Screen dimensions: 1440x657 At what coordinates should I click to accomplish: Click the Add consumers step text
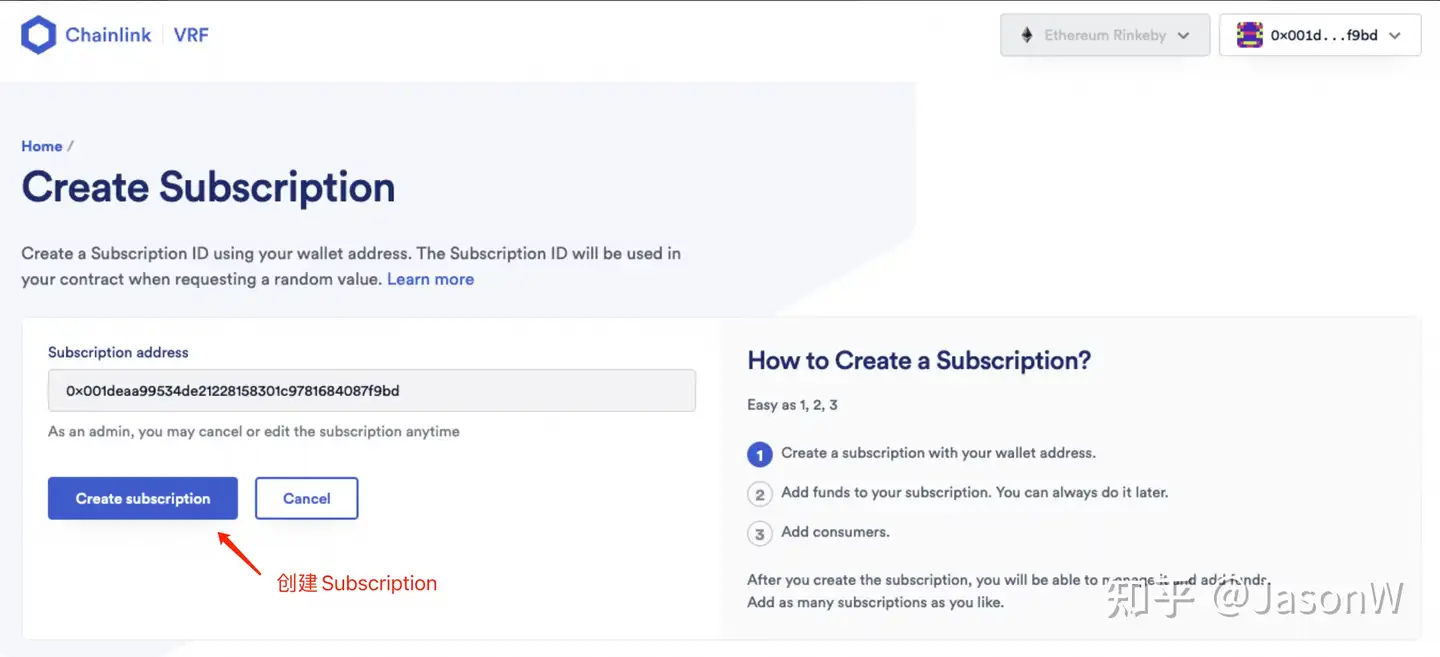tap(835, 532)
